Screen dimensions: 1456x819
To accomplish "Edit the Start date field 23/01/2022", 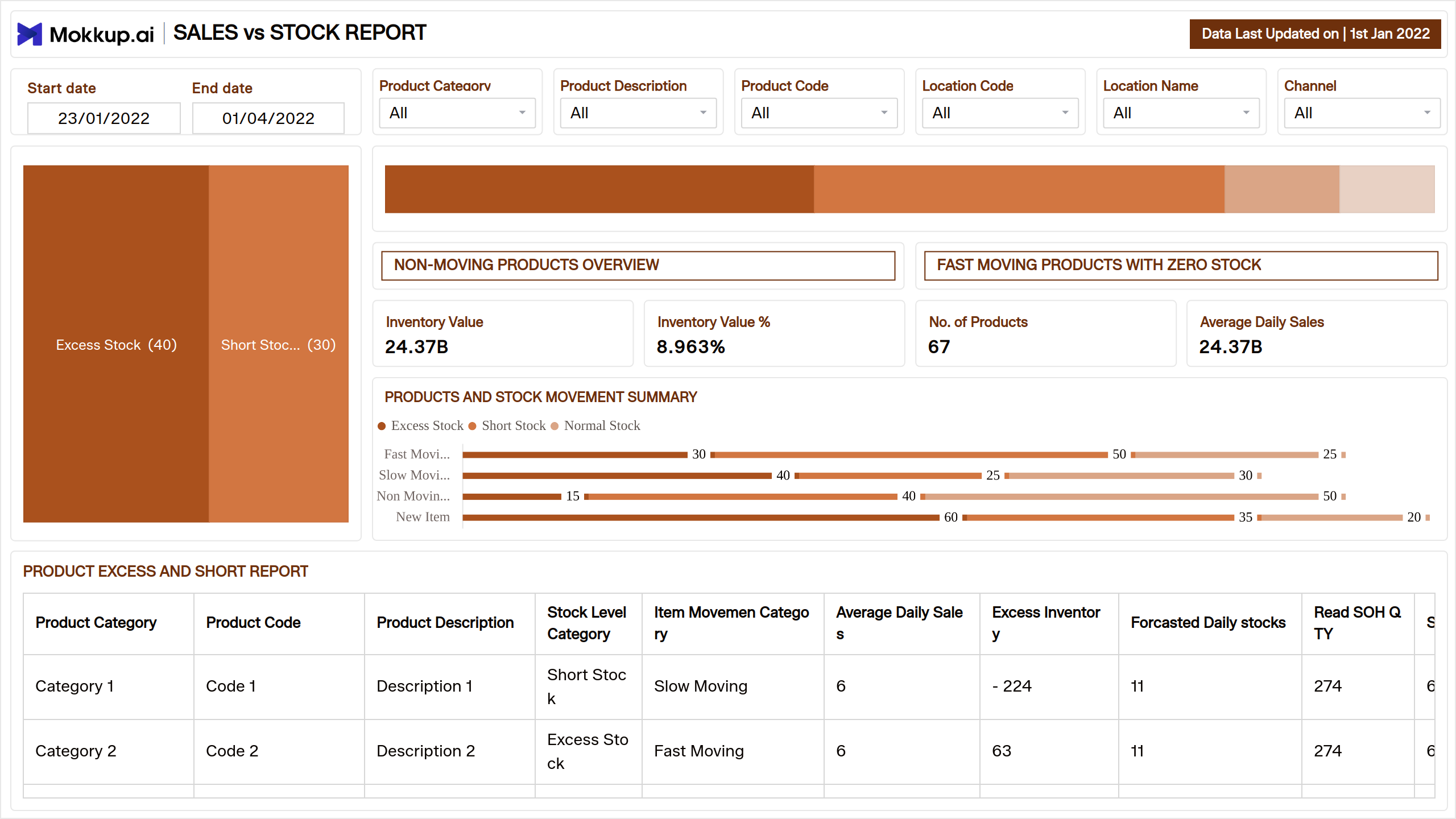I will pos(104,118).
